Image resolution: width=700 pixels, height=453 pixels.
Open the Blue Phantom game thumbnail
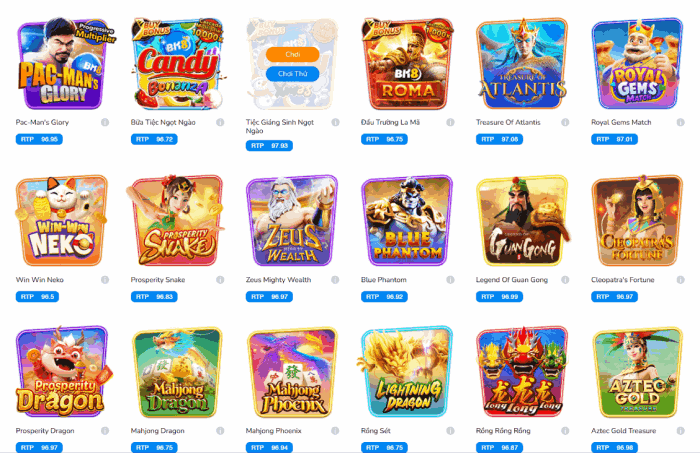407,220
